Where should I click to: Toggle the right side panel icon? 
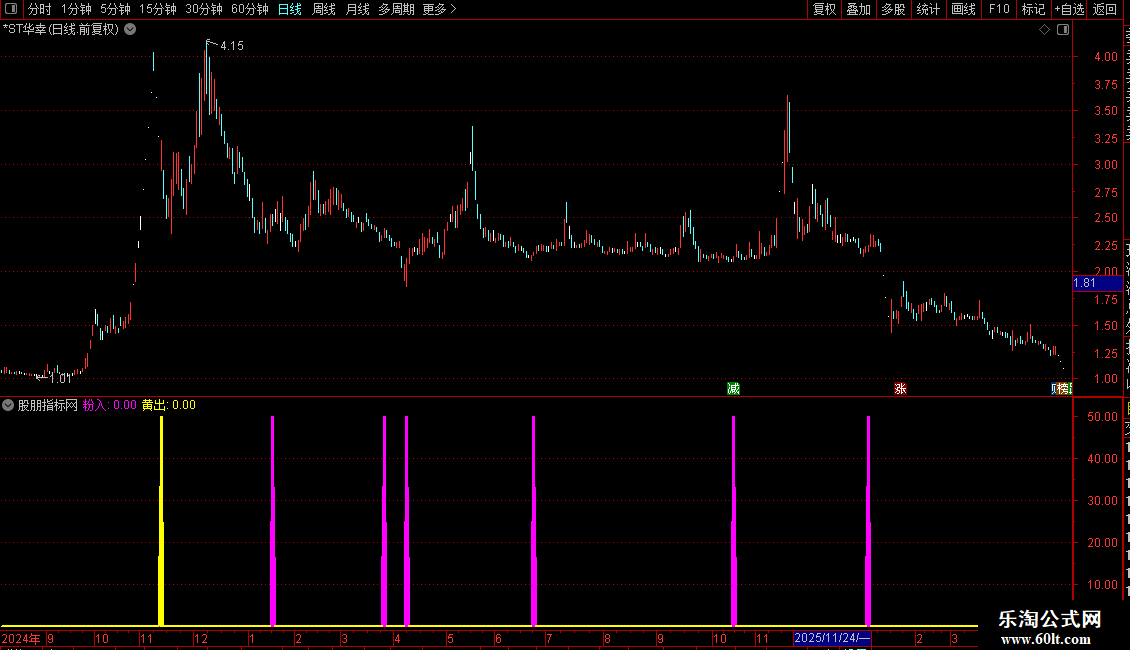pos(1063,30)
